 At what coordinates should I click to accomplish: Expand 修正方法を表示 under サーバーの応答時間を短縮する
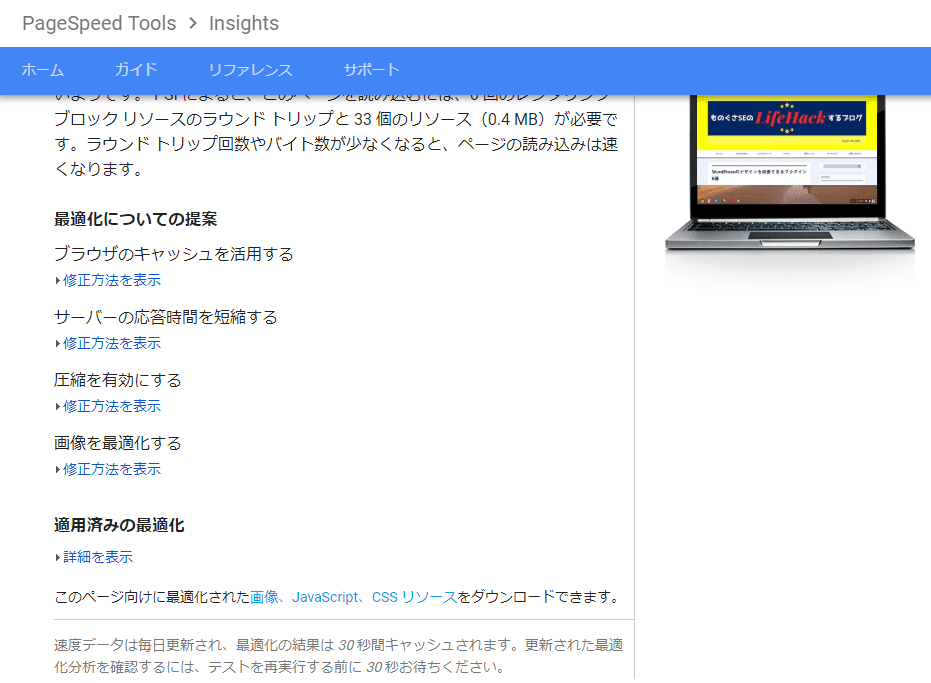(111, 343)
